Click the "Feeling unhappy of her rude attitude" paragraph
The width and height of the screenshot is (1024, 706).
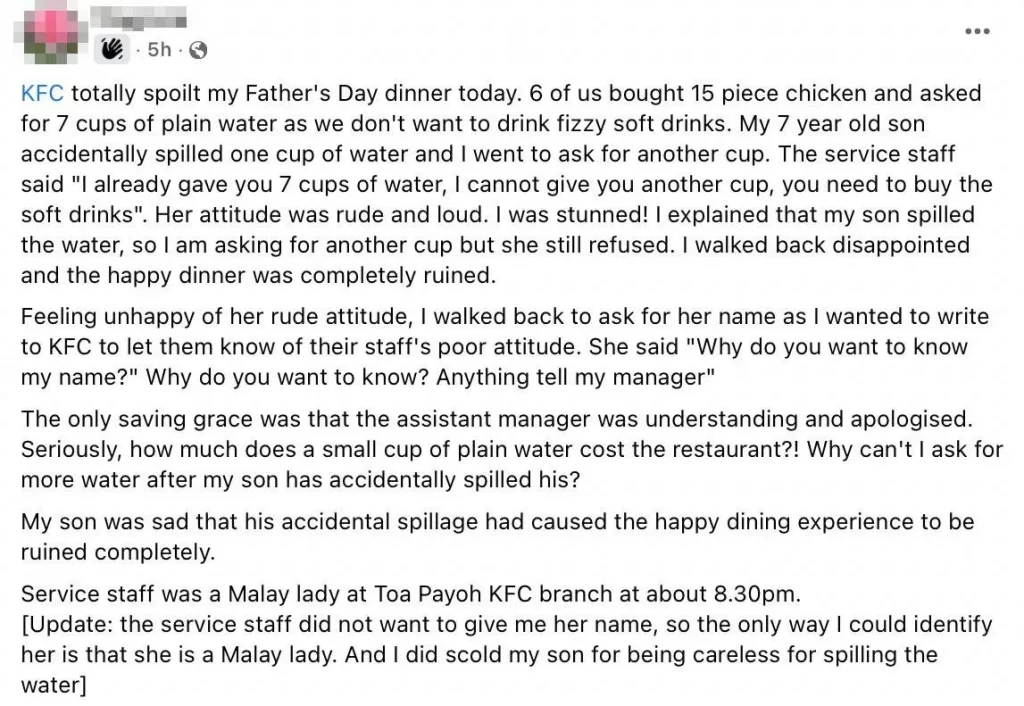pos(505,347)
